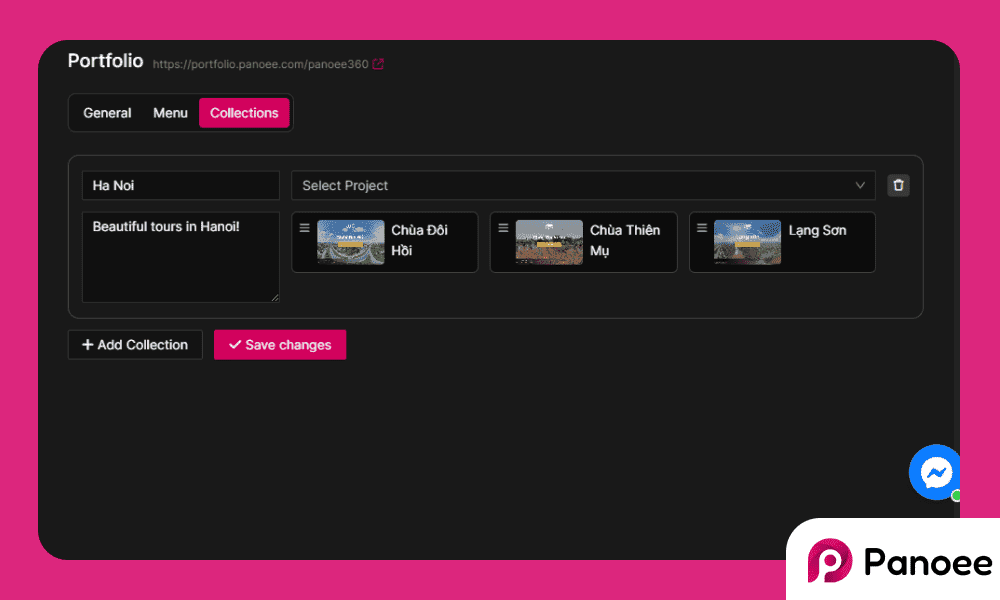Click the Panoee logo icon

pyautogui.click(x=829, y=561)
